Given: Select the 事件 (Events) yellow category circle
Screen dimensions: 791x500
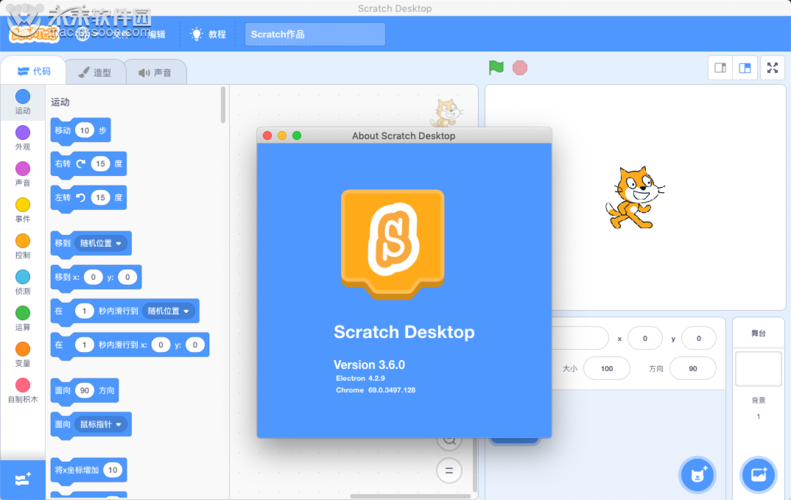Looking at the screenshot, I should [23, 205].
